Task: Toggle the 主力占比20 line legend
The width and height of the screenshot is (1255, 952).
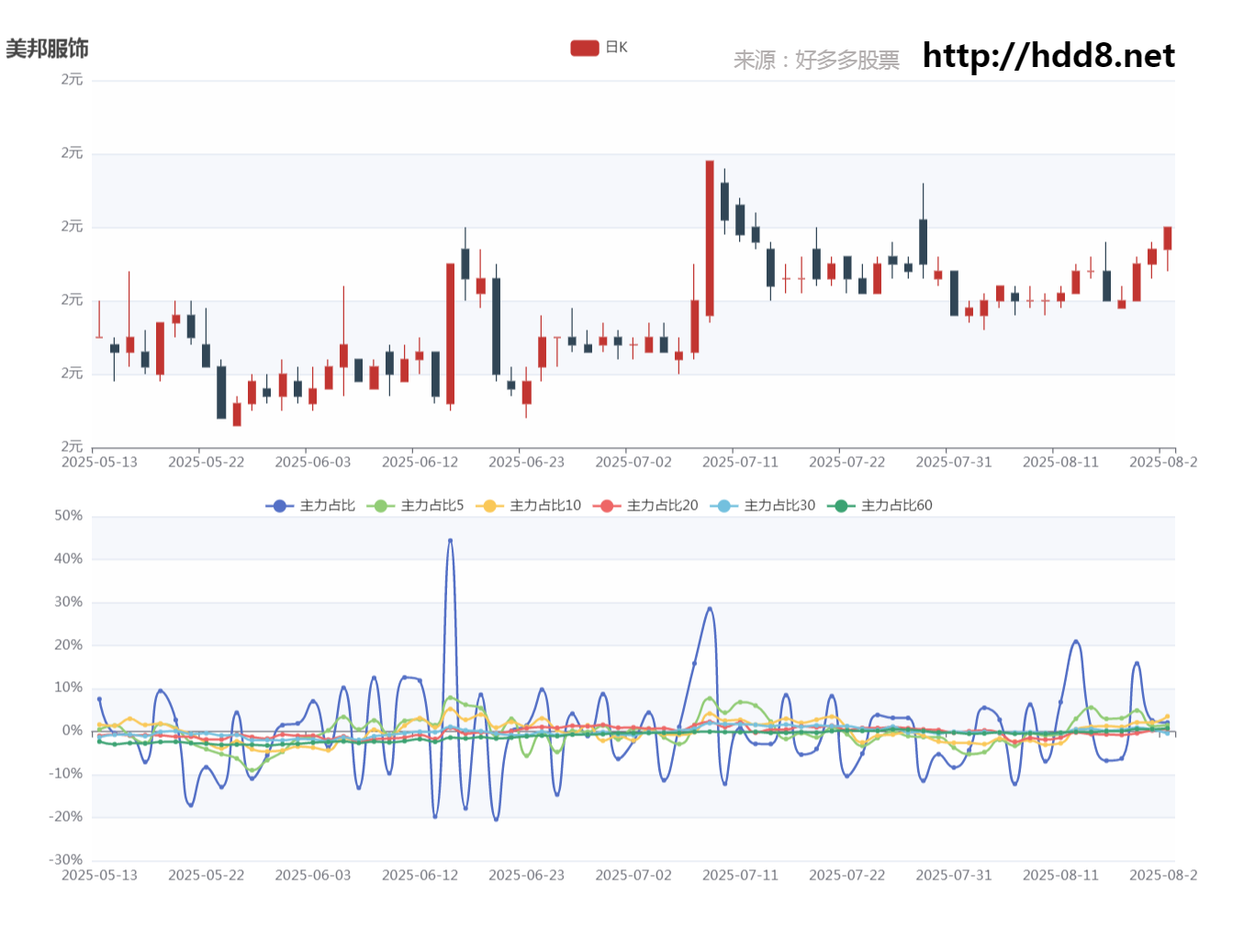Action: [x=645, y=506]
